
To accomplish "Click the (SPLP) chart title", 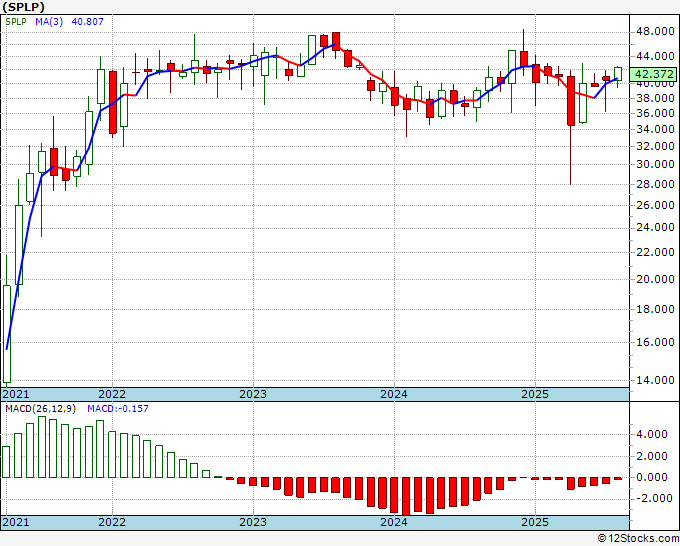I will point(23,7).
